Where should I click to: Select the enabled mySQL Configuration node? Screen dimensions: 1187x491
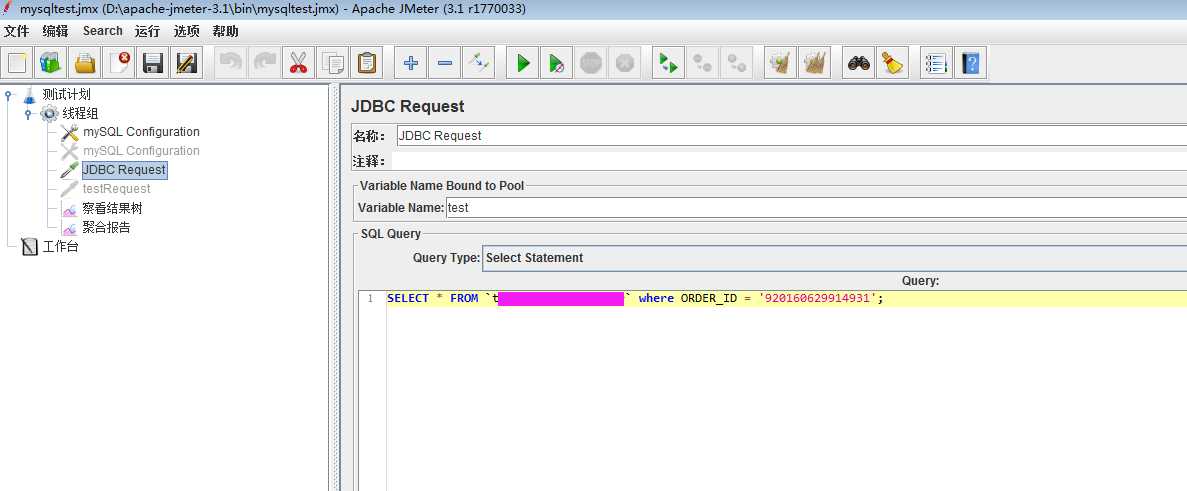(142, 132)
